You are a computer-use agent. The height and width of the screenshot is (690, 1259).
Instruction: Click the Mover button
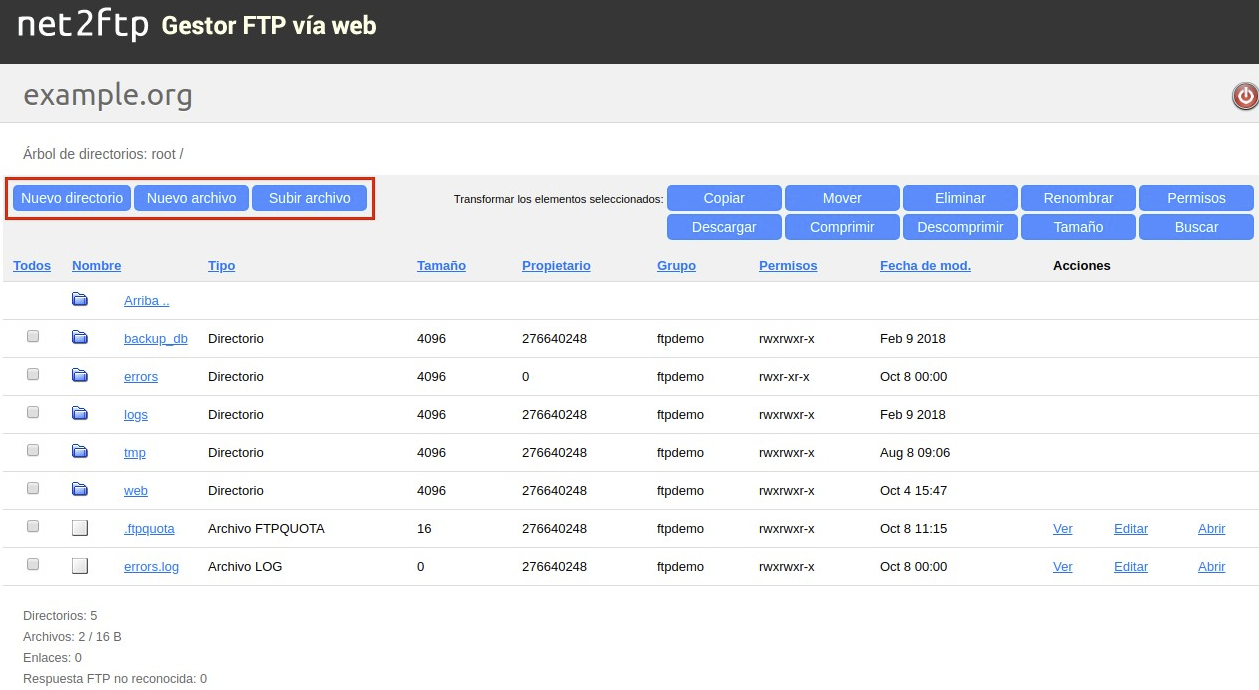click(x=842, y=198)
